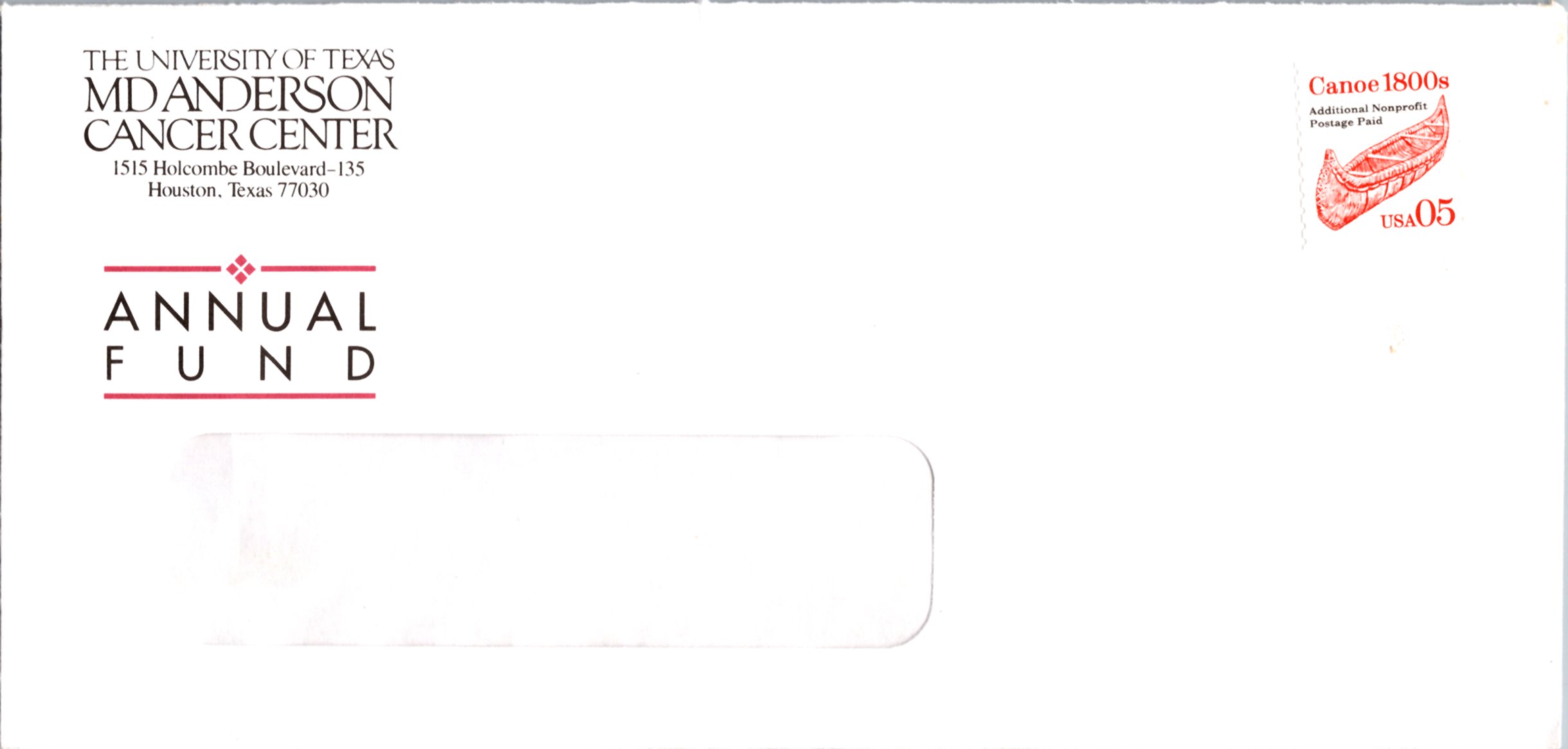Click the letter 'F' in FUND

coord(114,363)
